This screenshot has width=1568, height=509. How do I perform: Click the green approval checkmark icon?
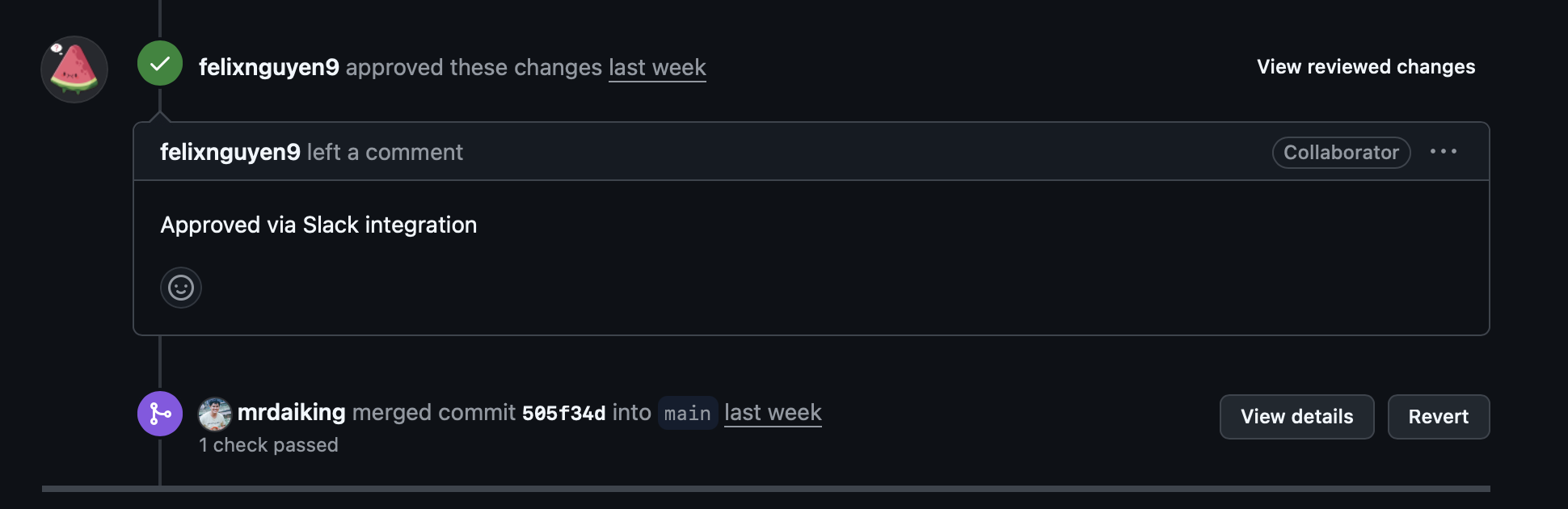tap(159, 62)
